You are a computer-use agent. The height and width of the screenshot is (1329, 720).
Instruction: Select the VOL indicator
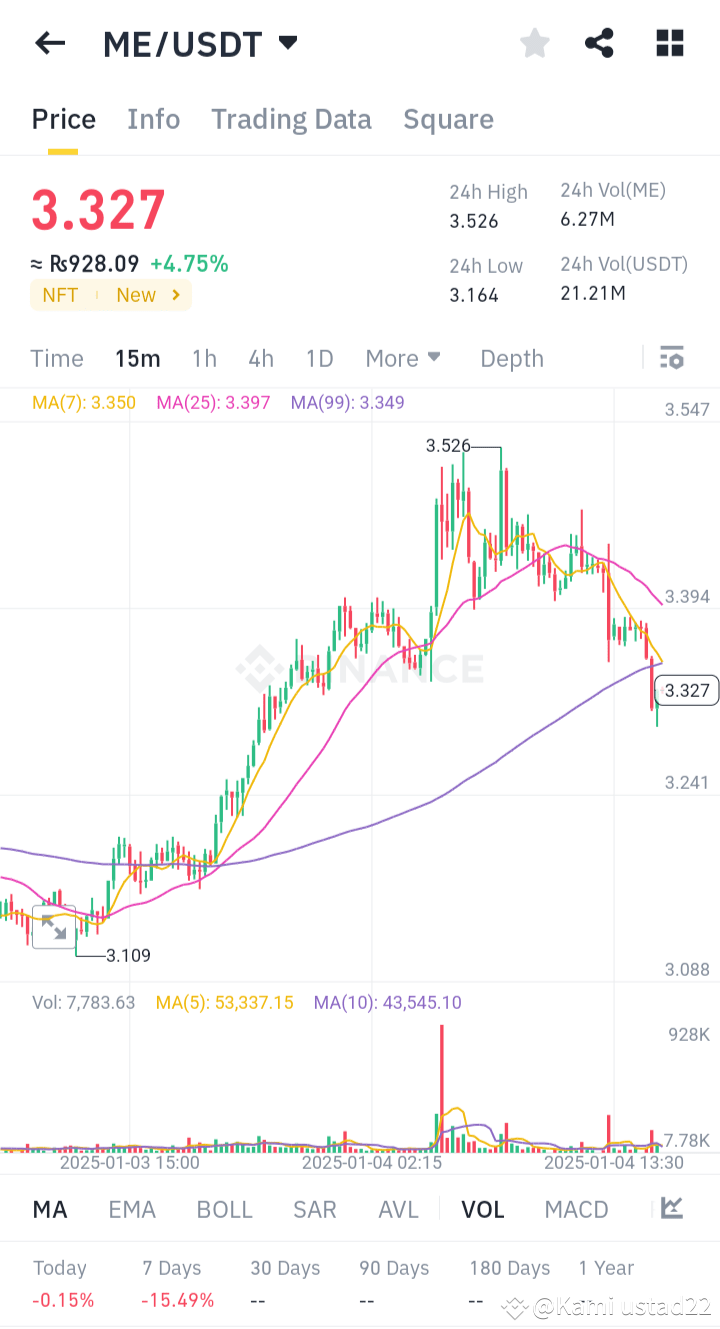(483, 1209)
